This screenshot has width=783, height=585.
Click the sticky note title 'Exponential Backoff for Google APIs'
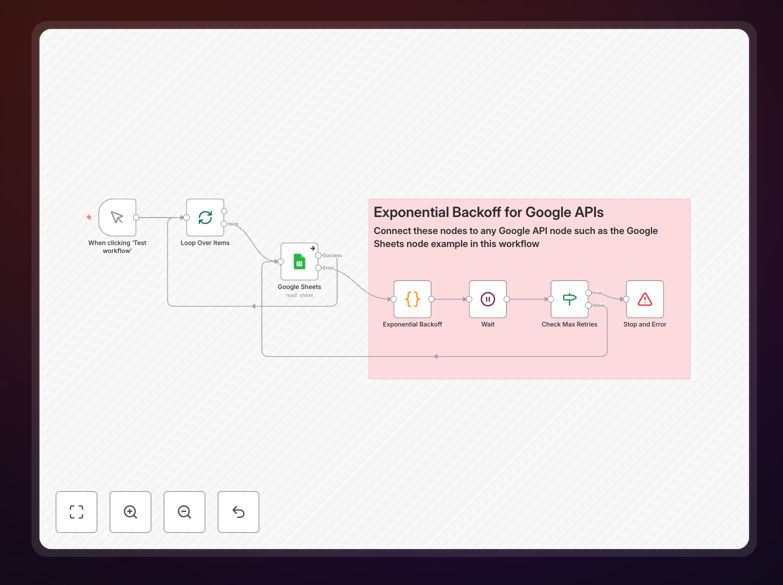point(488,212)
